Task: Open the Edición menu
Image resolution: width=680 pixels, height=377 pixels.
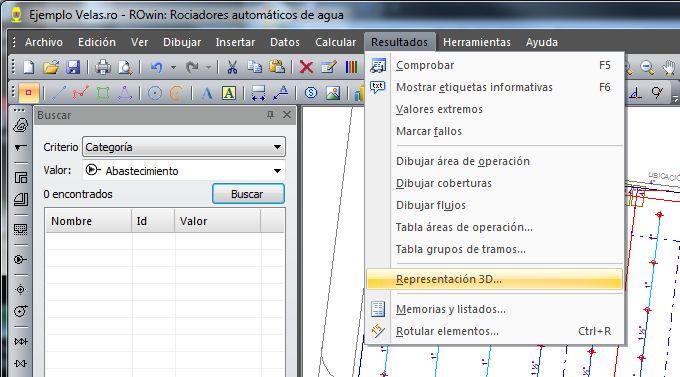Action: pyautogui.click(x=97, y=42)
